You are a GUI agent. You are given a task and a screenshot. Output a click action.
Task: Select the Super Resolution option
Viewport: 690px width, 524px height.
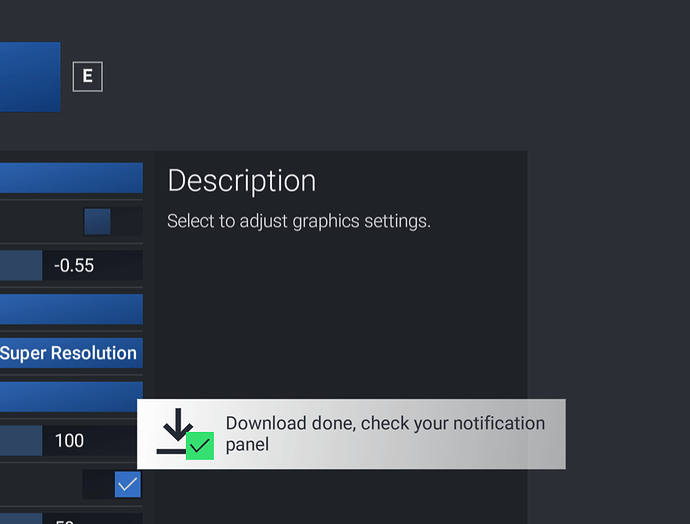pyautogui.click(x=71, y=353)
